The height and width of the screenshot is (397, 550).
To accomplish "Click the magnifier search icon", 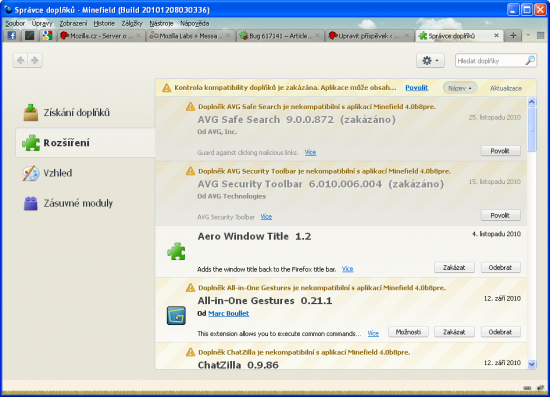I will click(x=530, y=60).
